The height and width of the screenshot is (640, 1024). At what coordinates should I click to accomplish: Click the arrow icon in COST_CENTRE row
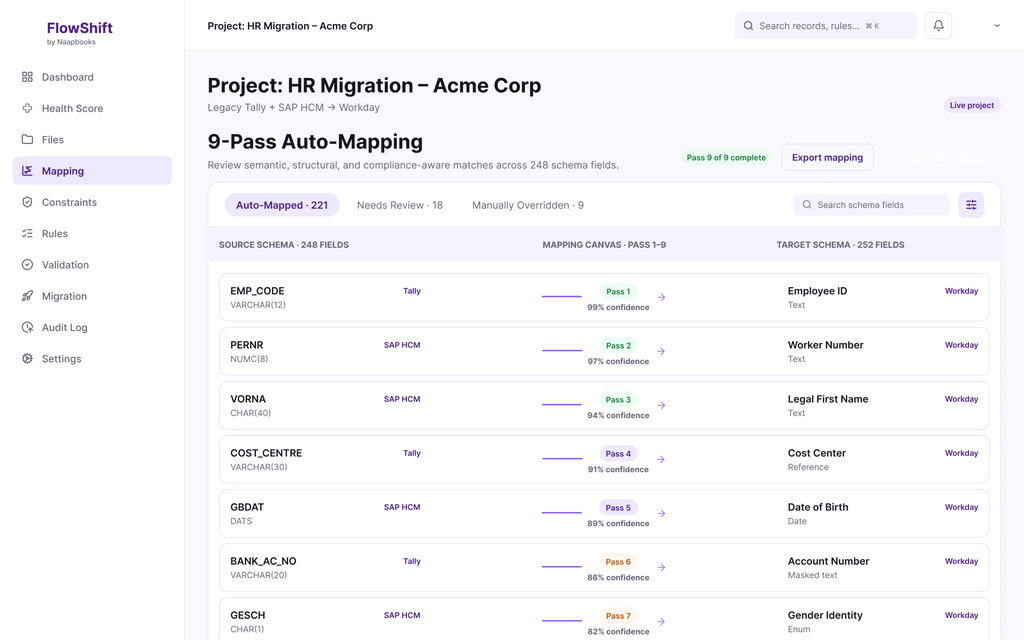662,460
